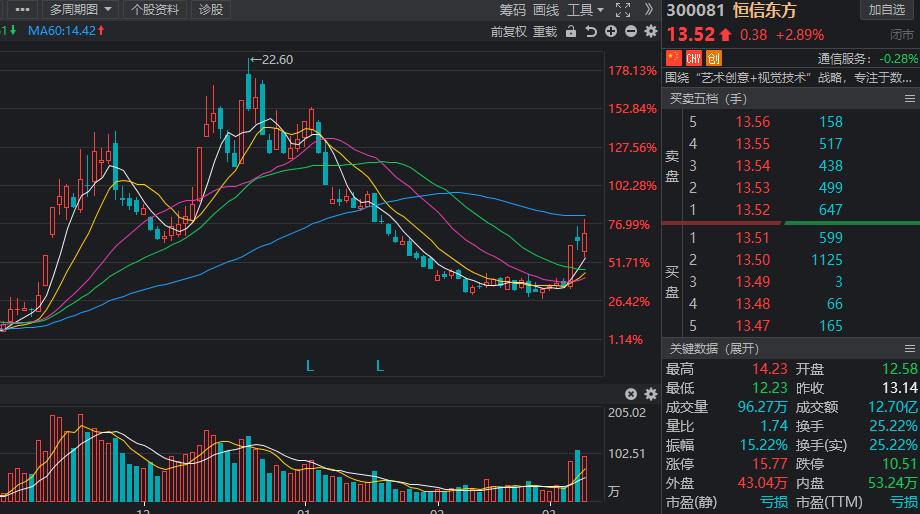This screenshot has width=920, height=514.
Task: Open the 诊股 tab
Action: click(211, 10)
